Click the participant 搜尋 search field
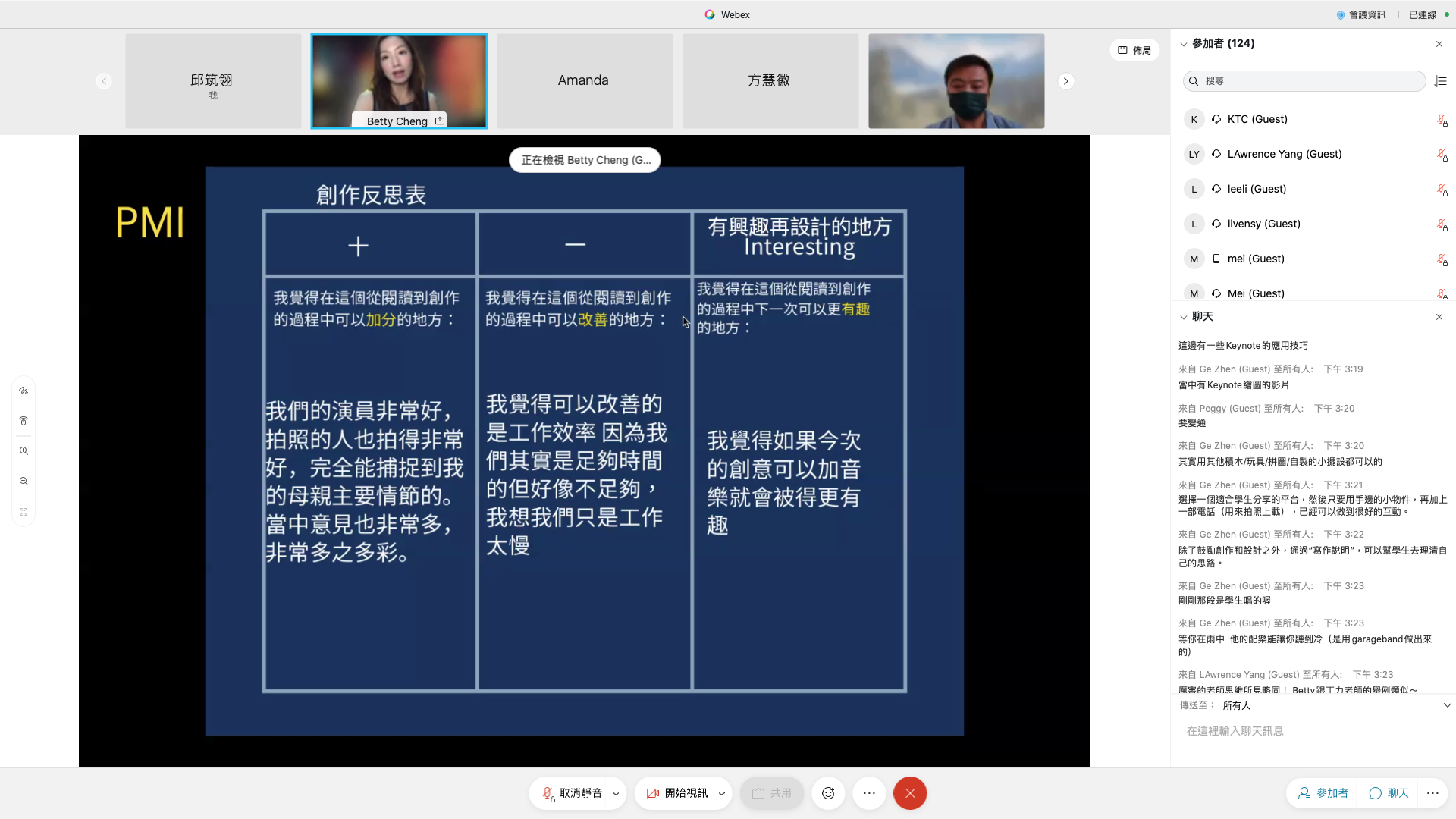The width and height of the screenshot is (1456, 819). pyautogui.click(x=1304, y=81)
